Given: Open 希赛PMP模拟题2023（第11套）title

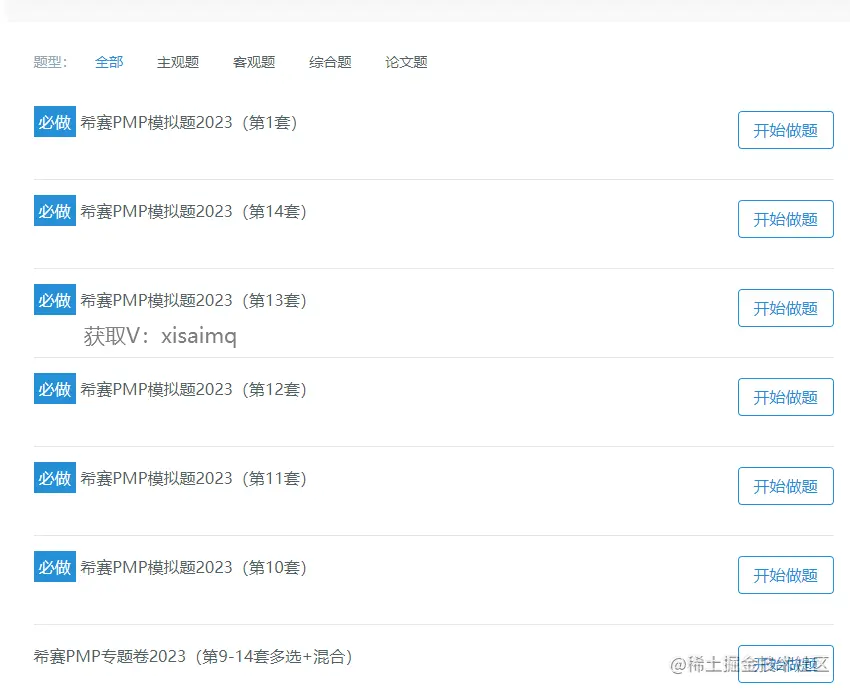Looking at the screenshot, I should 194,478.
